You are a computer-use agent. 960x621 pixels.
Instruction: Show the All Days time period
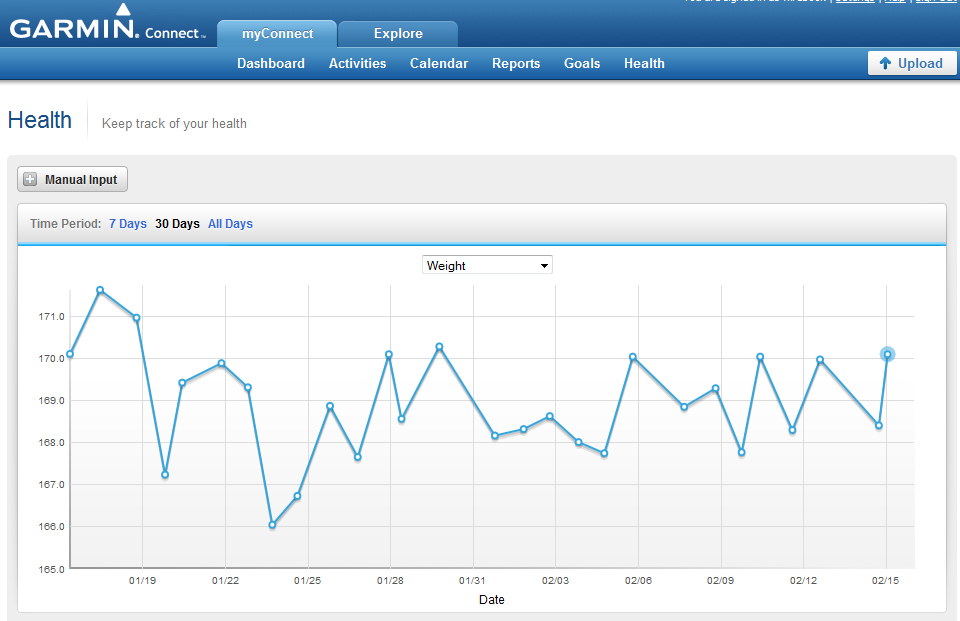(x=230, y=224)
